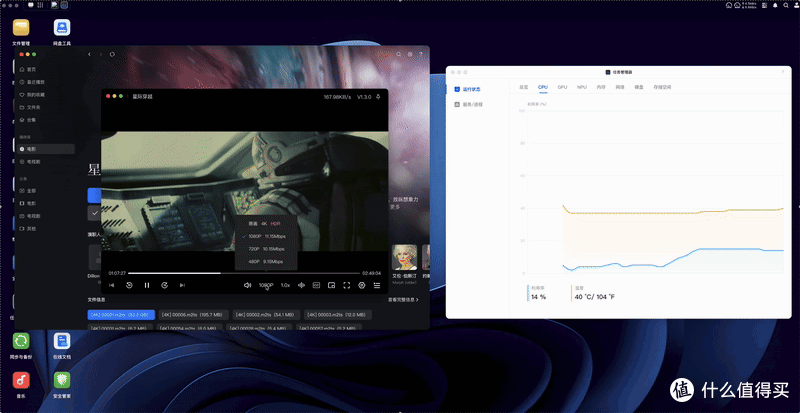This screenshot has width=800, height=413.
Task: Enable picture-in-picture mode icon
Action: click(x=332, y=285)
